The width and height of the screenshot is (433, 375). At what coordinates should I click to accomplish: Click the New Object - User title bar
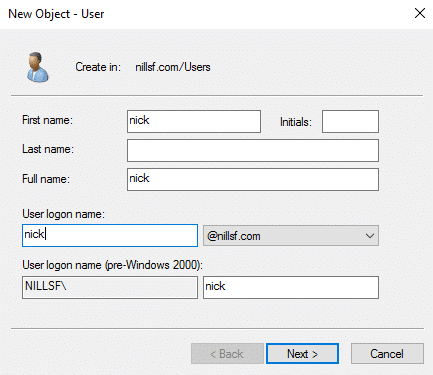pos(56,14)
